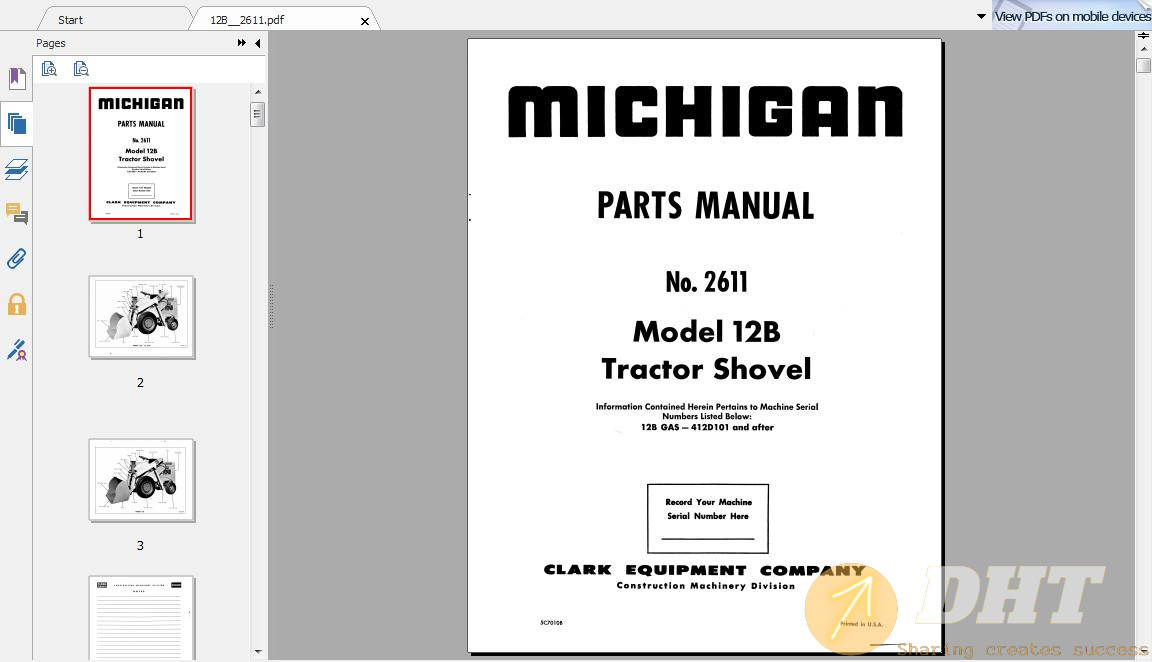Click the CLARK EQUIPMENT COMPANY text
Screen dimensions: 1152x662
click(704, 570)
